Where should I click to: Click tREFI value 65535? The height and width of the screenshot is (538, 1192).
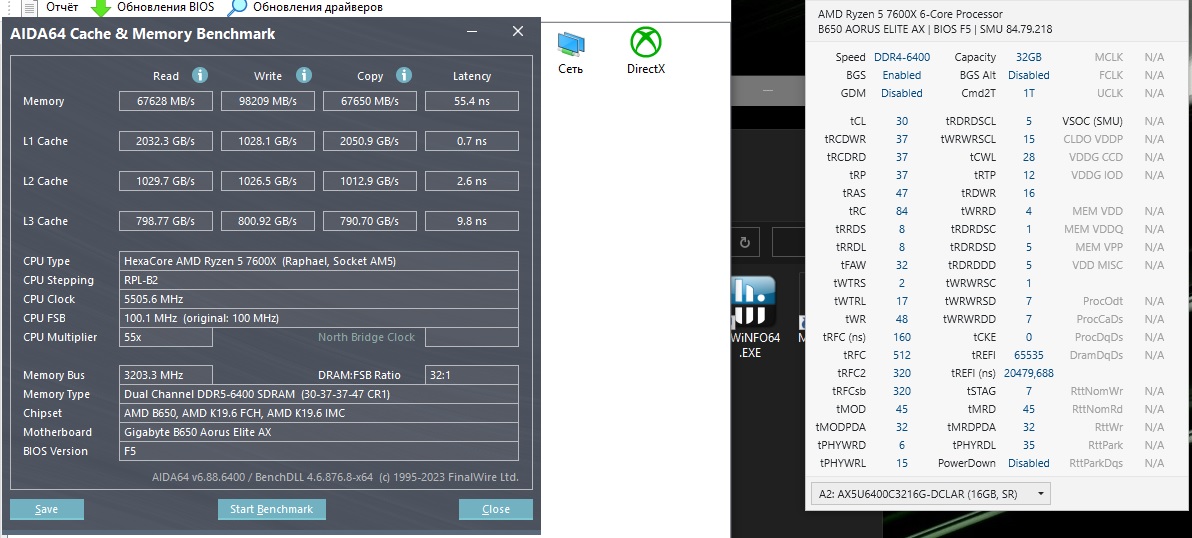pyautogui.click(x=1029, y=355)
